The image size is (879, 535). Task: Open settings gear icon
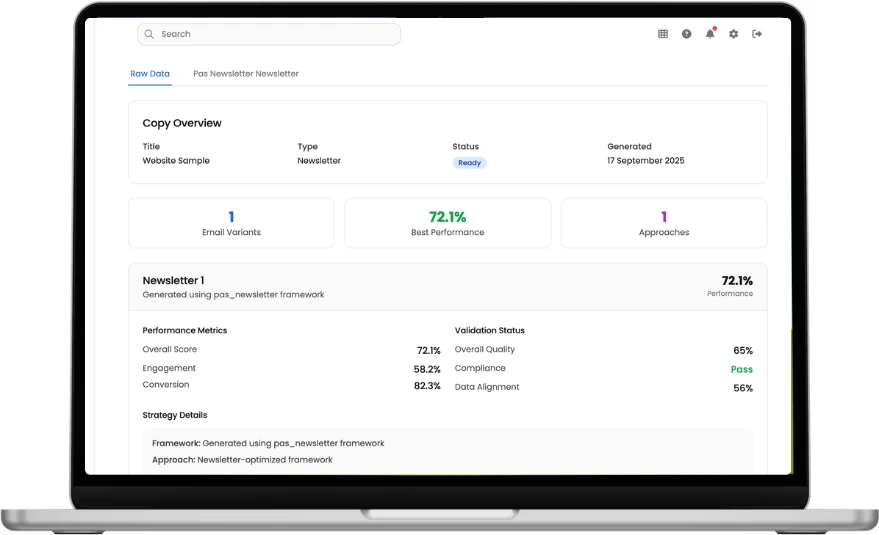(734, 34)
